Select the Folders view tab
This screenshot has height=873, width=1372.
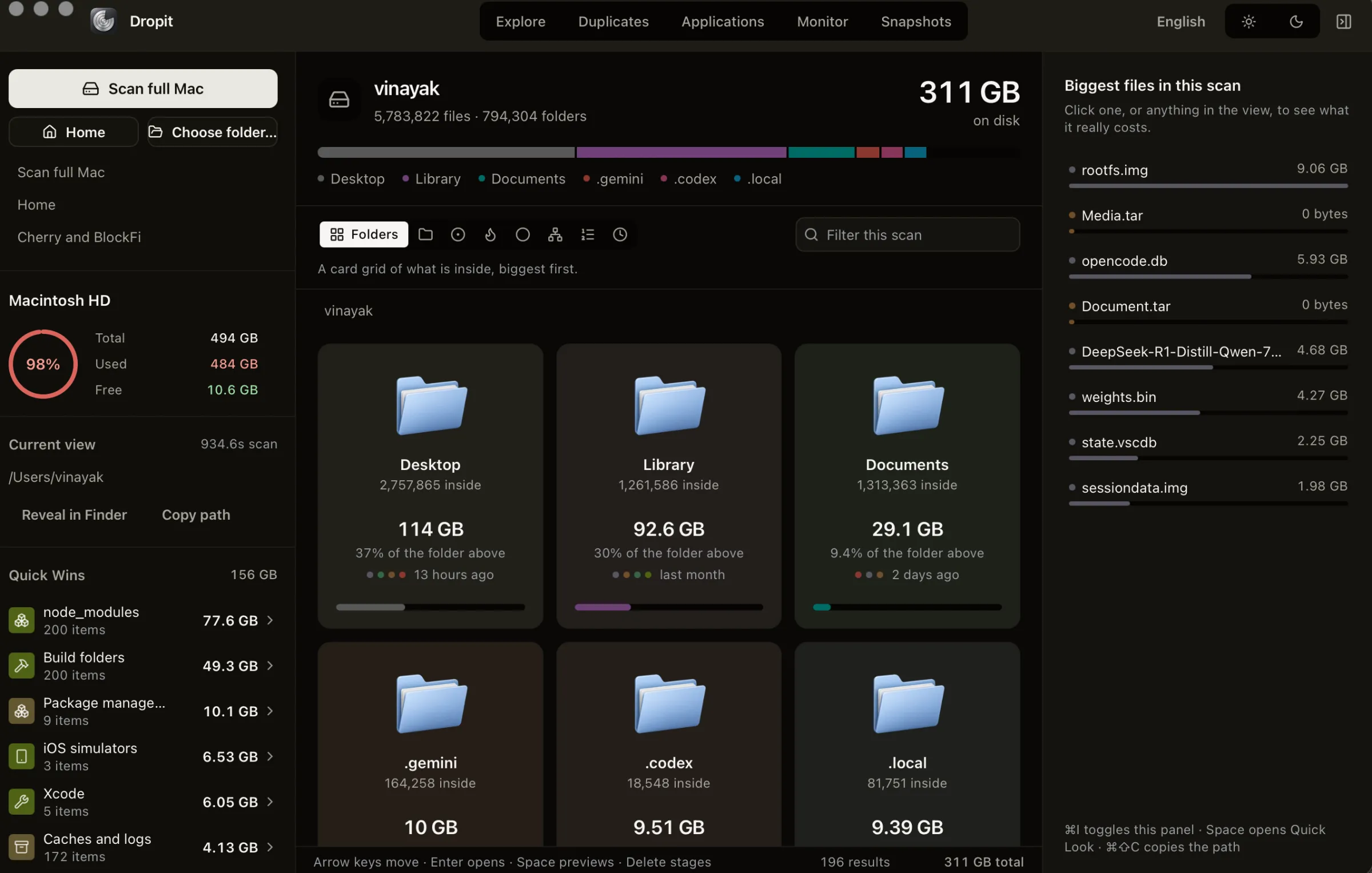click(x=364, y=234)
